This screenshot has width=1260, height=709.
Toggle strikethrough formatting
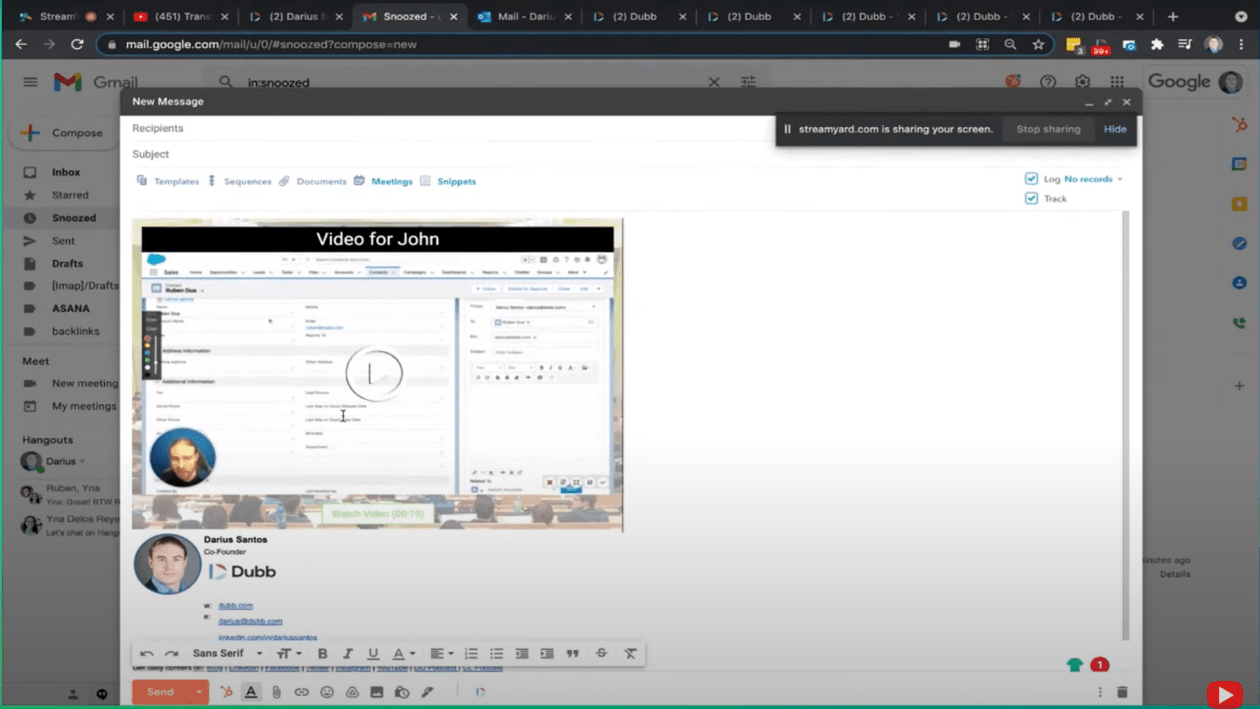tap(601, 653)
